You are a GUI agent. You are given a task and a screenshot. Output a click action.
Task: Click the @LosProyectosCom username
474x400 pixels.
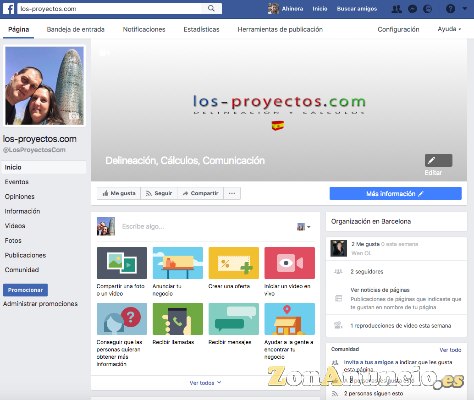pyautogui.click(x=34, y=150)
